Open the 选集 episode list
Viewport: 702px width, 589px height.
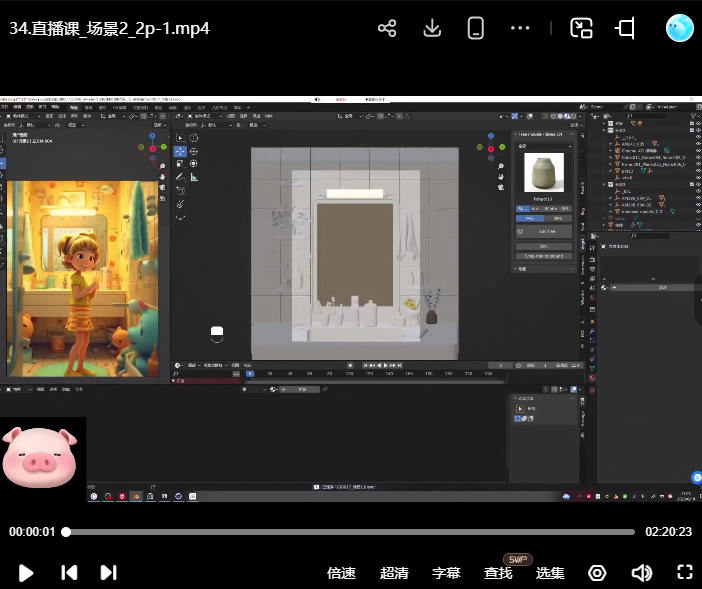[550, 573]
